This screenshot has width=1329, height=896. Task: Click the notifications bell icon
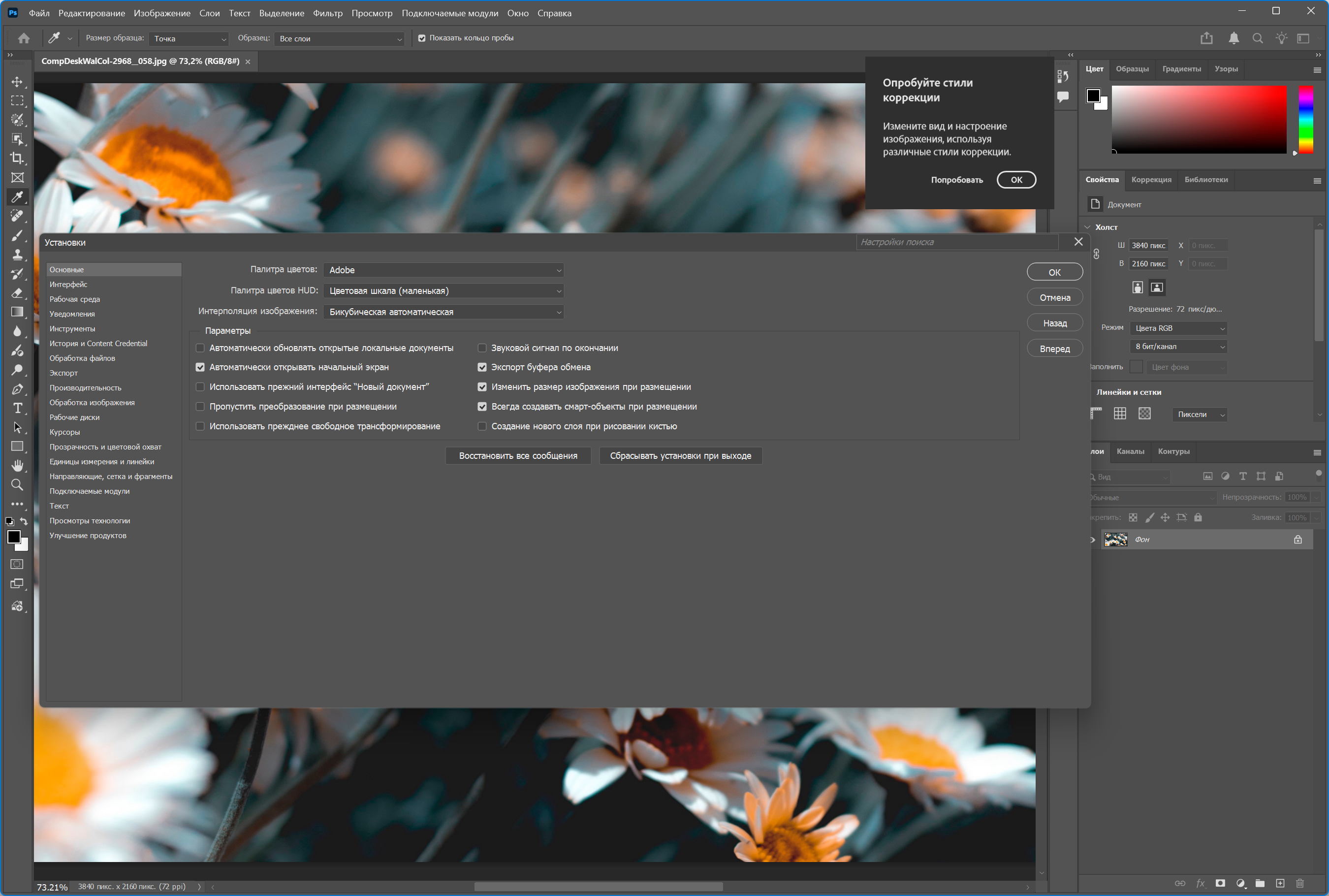pyautogui.click(x=1234, y=38)
